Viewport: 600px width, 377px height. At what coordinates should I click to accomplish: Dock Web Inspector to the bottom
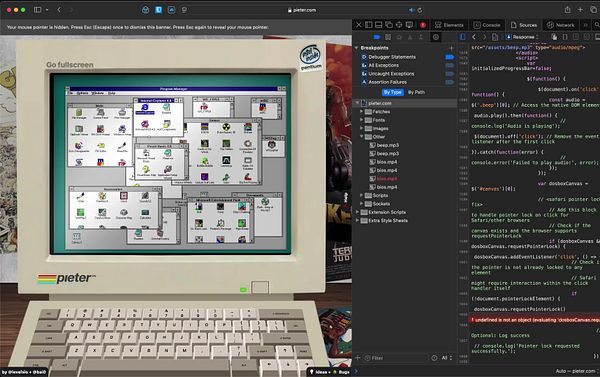(x=378, y=25)
